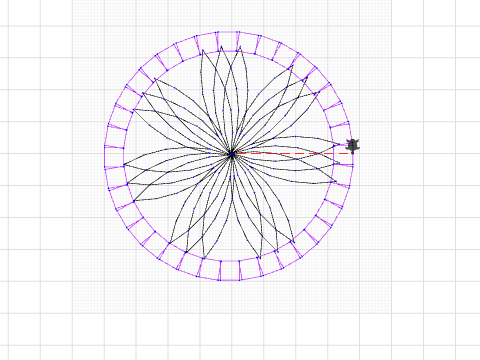Click the empty fine-grid canvas above the flower
The image size is (480, 360).
pyautogui.click(x=232, y=15)
